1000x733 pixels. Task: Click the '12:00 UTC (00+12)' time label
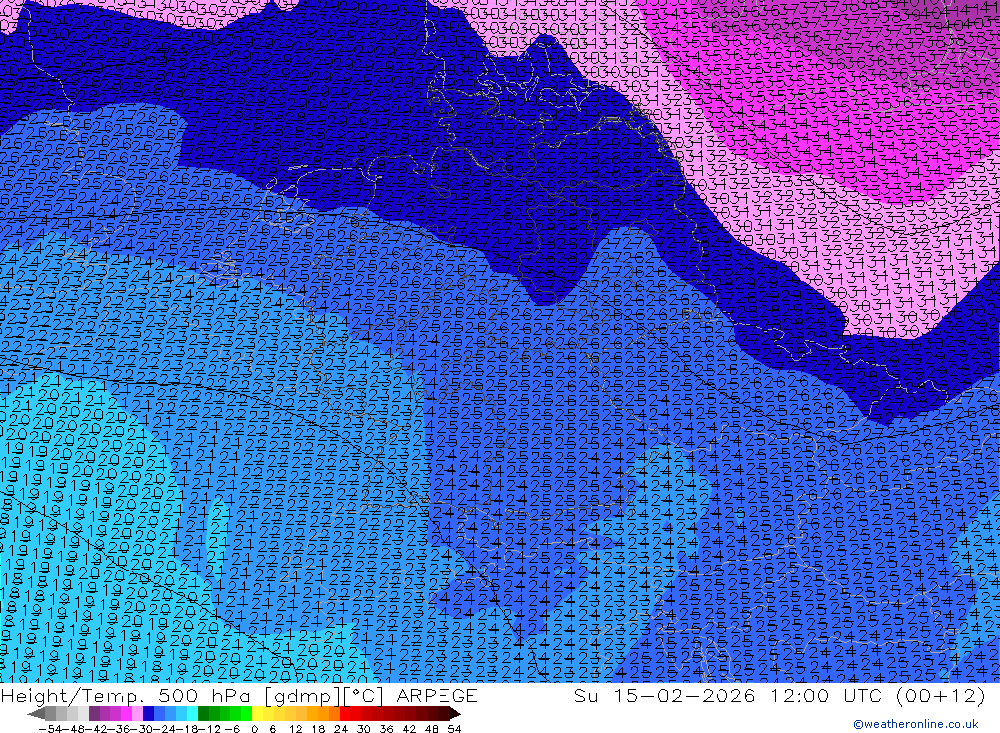point(878,696)
